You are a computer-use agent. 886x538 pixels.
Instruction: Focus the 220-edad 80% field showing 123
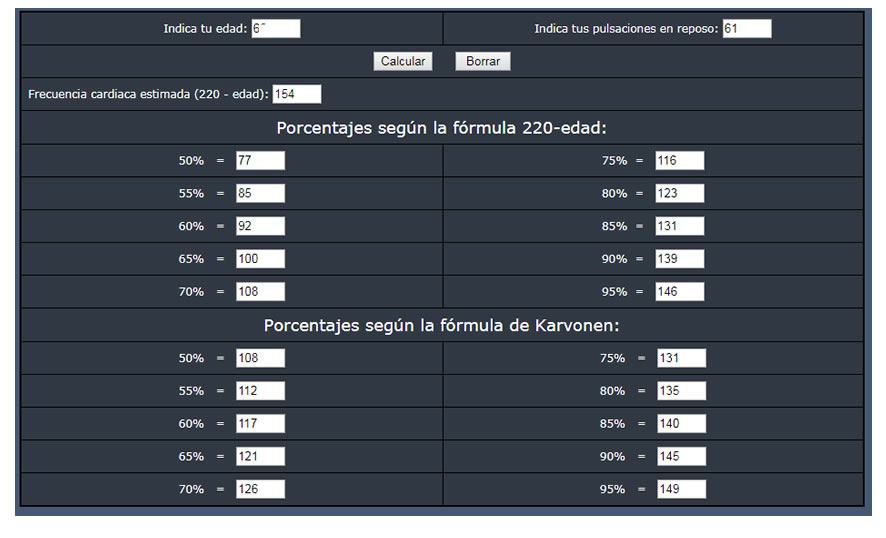[x=680, y=193]
